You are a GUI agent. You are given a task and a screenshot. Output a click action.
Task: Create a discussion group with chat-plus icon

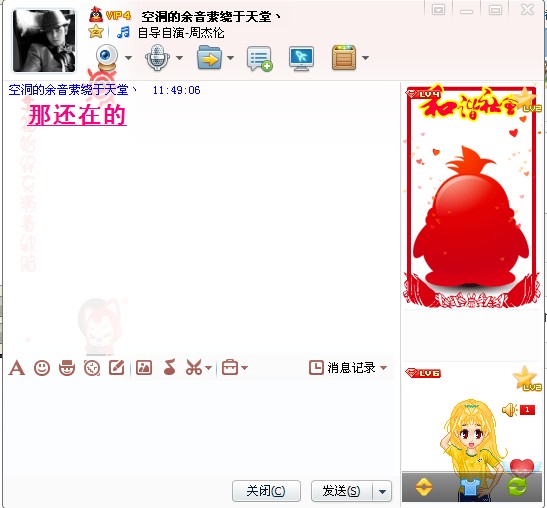point(260,59)
